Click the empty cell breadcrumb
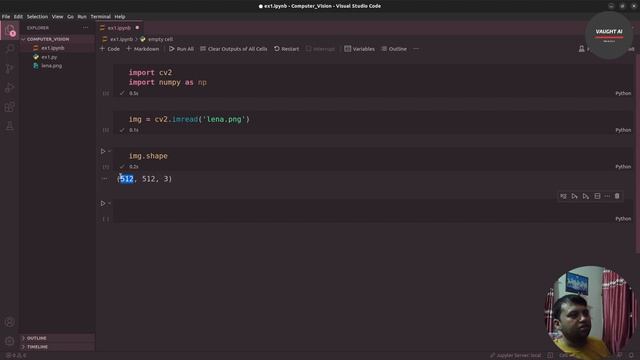This screenshot has width=640, height=360. coord(160,40)
